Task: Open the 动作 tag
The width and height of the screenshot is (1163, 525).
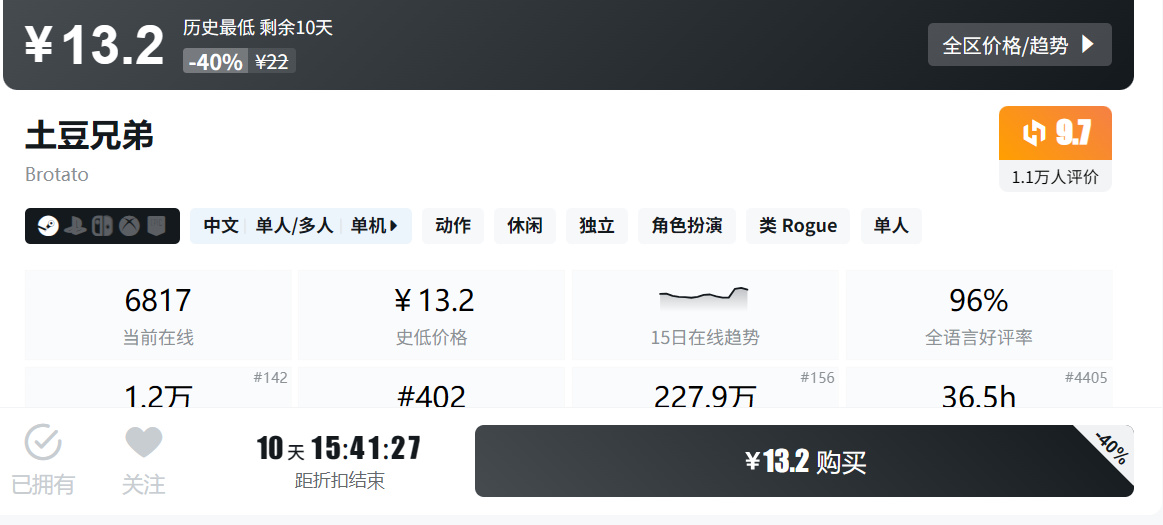Action: [x=452, y=226]
